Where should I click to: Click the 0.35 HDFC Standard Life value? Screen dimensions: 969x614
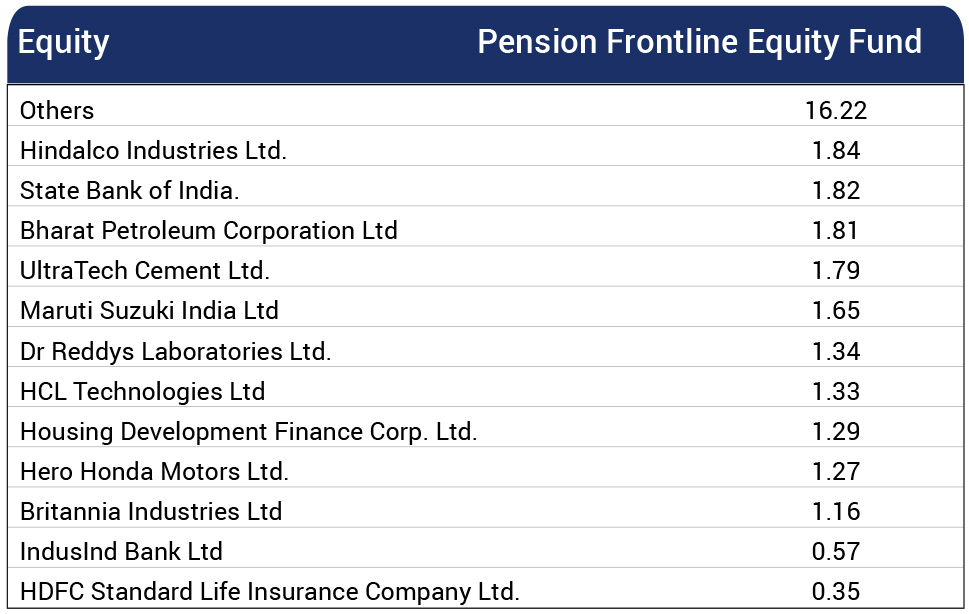(836, 592)
